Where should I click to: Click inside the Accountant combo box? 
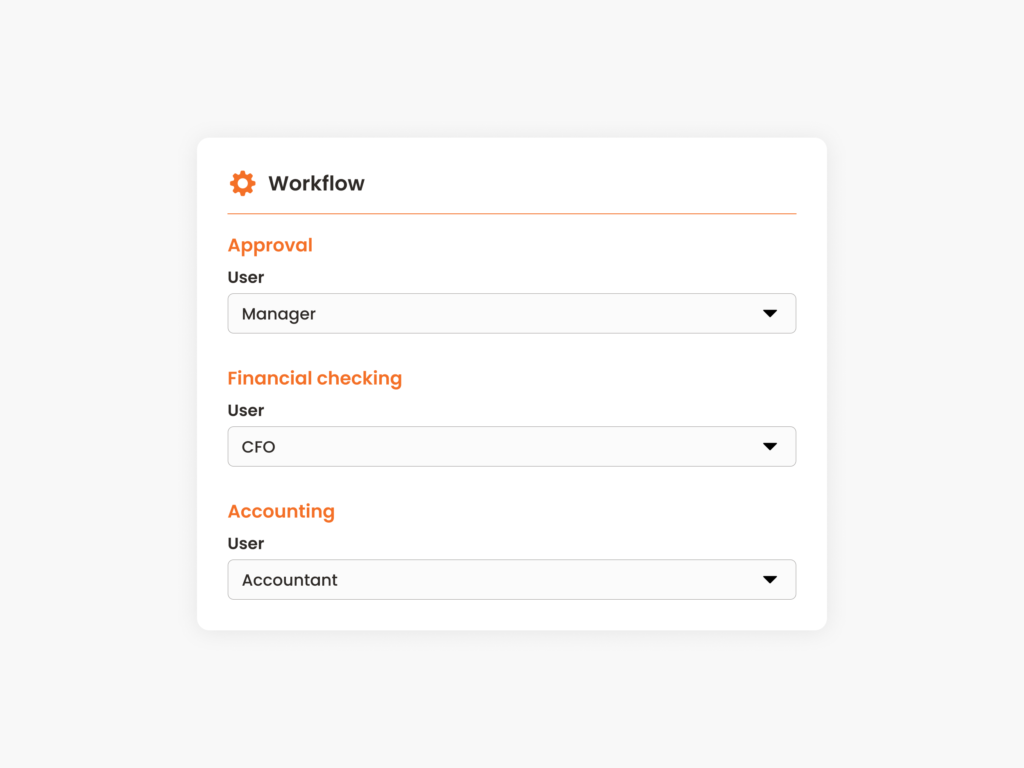click(450, 579)
